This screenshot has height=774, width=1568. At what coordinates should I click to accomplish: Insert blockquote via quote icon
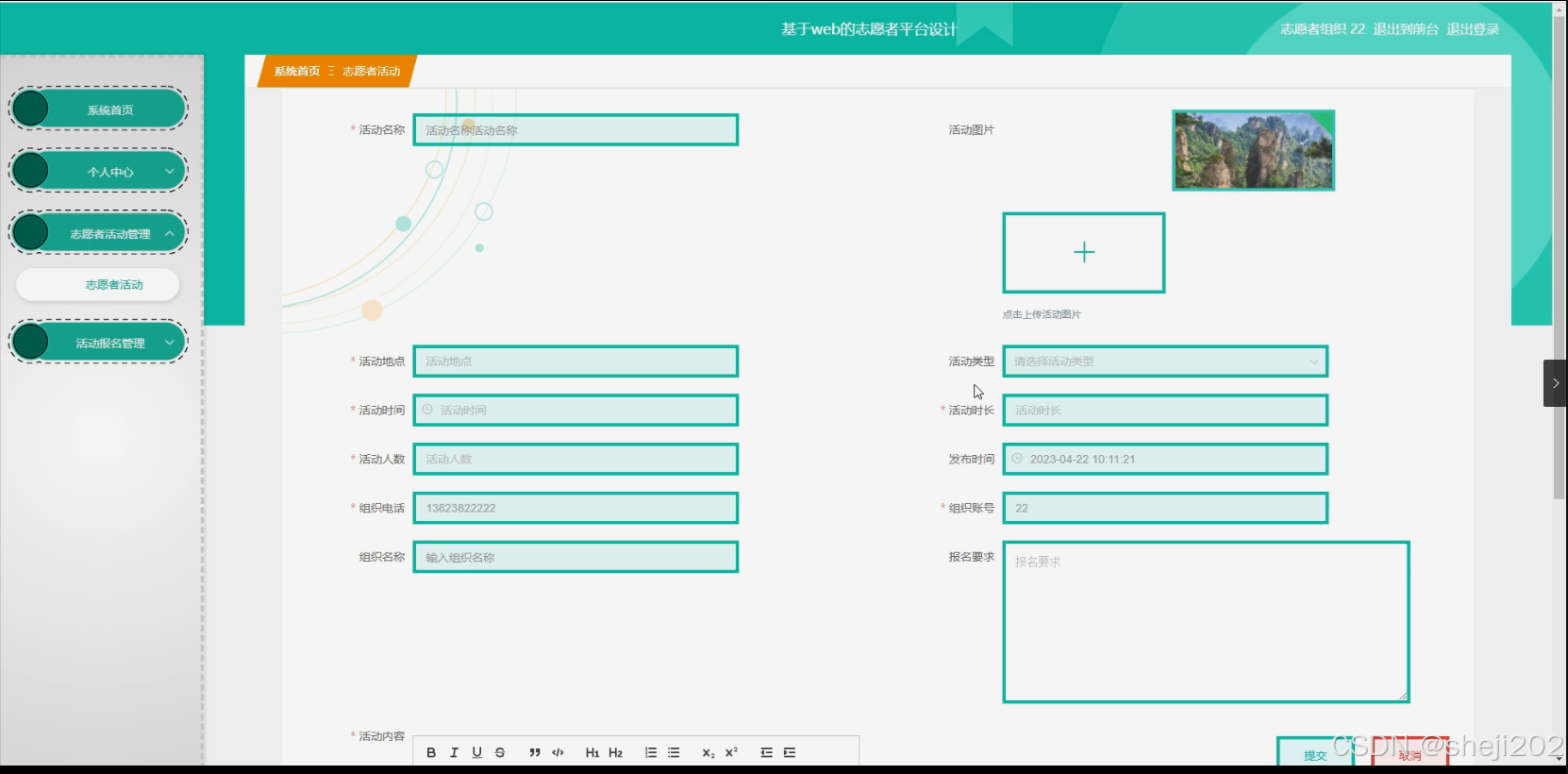(x=535, y=752)
